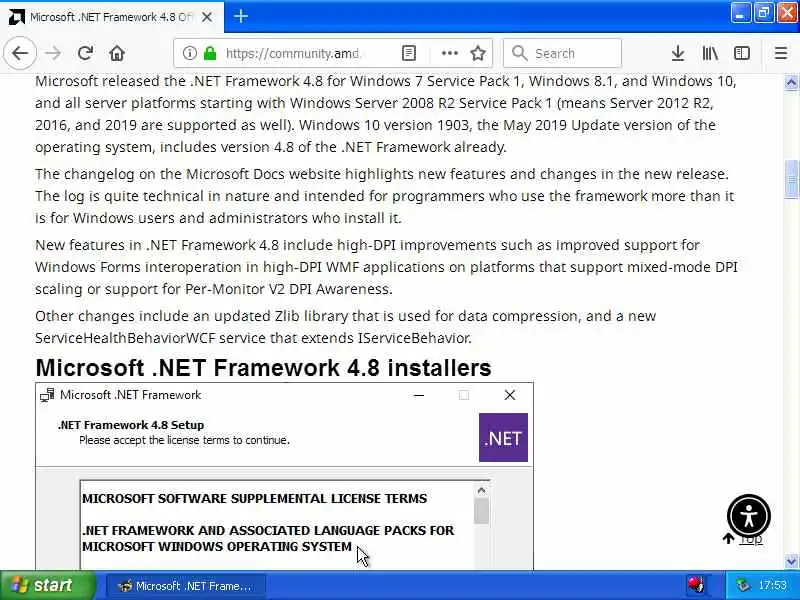Image resolution: width=800 pixels, height=600 pixels.
Task: Click the green secure connection padlock
Action: [210, 53]
